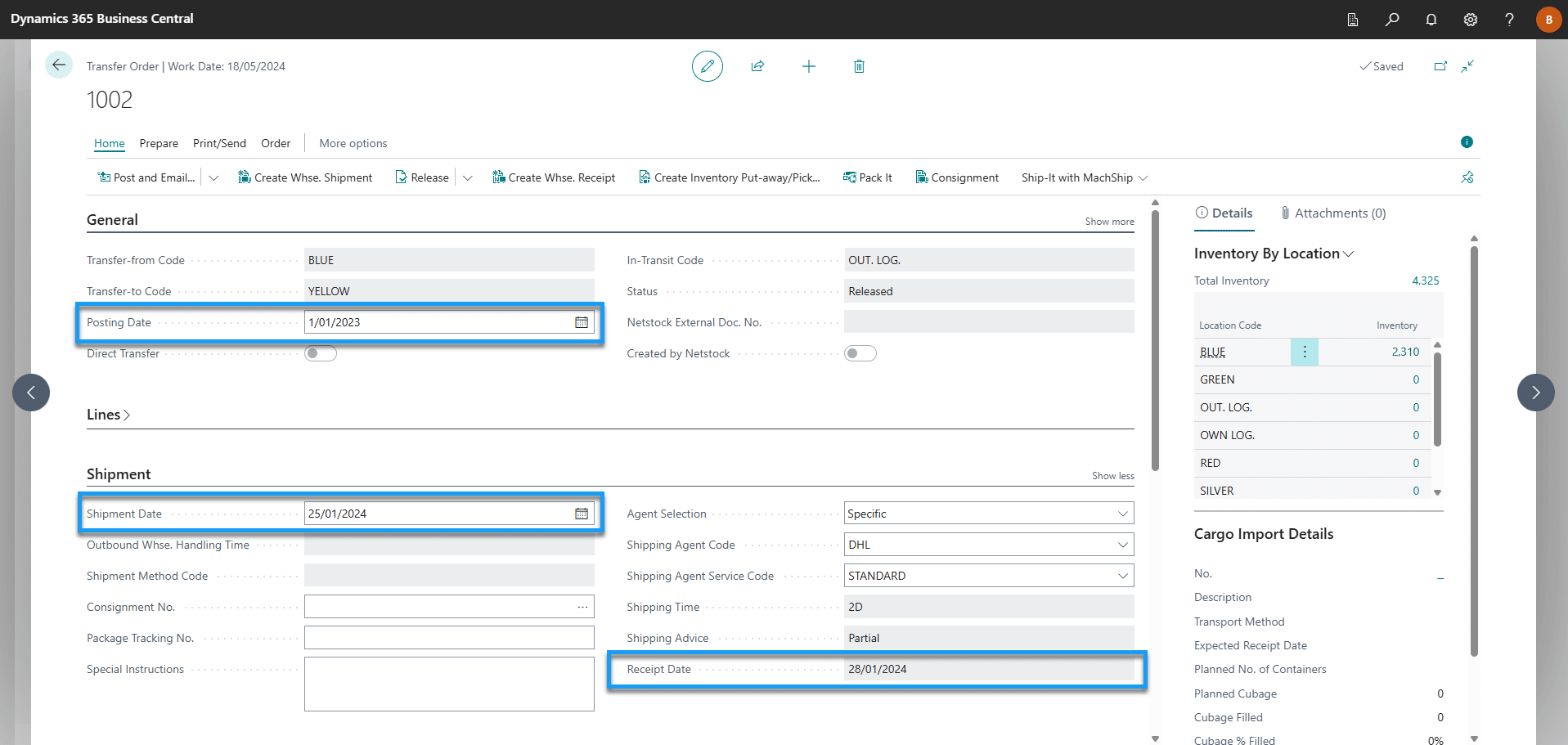Switch to the Attachments tab
Screen dimensions: 1568x745
click(1332, 213)
